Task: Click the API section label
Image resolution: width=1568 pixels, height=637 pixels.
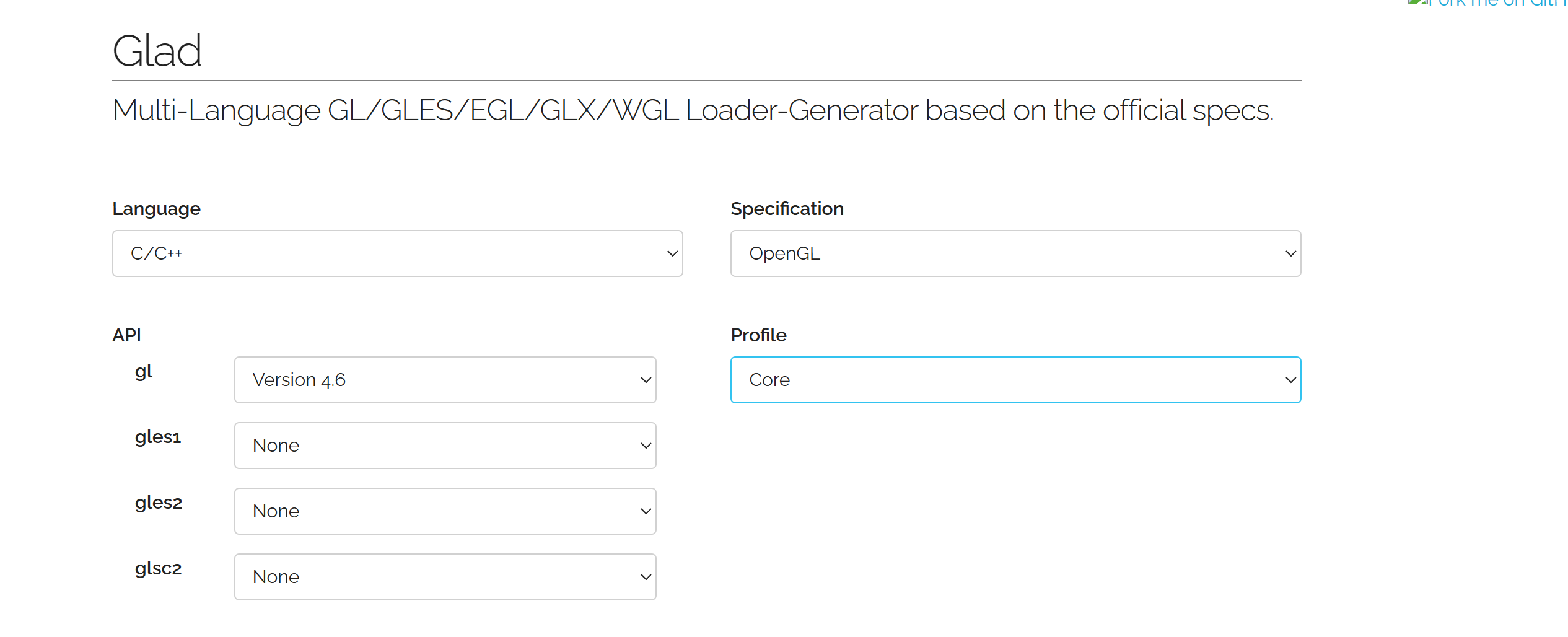Action: (x=126, y=335)
